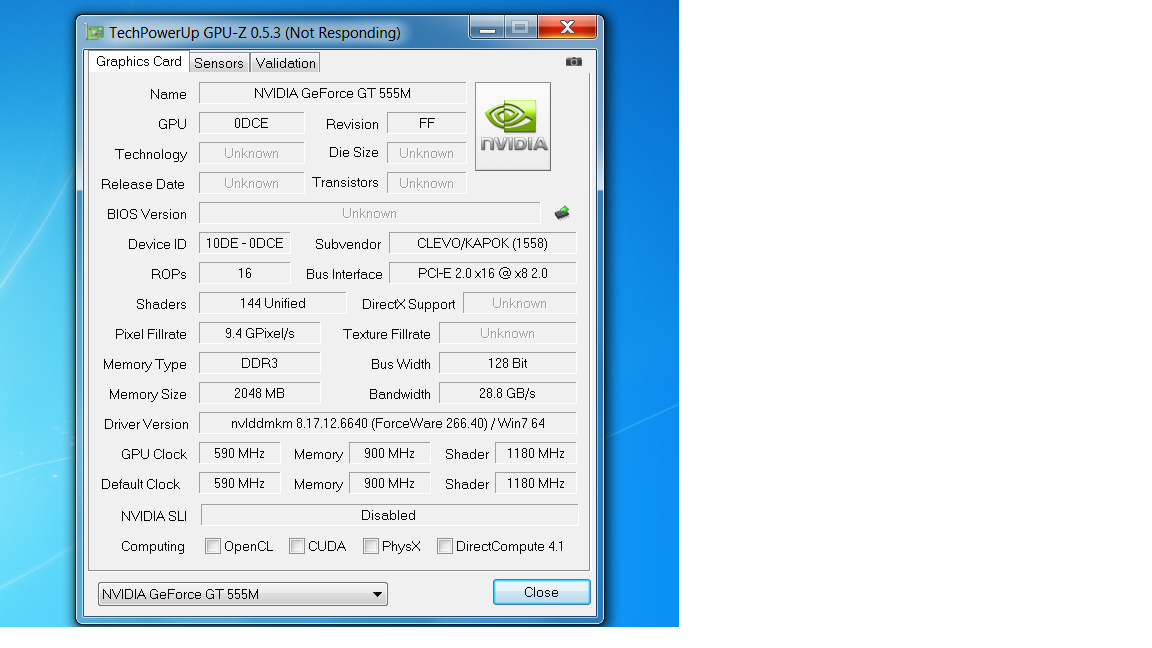
Task: Click the NVIDIA logo image
Action: point(513,126)
